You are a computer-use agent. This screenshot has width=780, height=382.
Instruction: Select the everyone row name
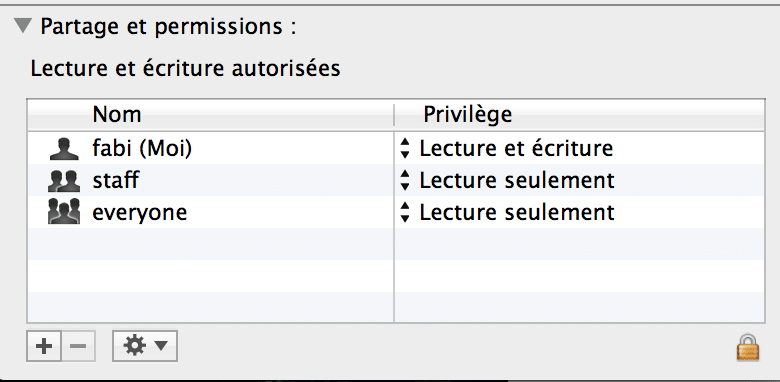point(140,213)
